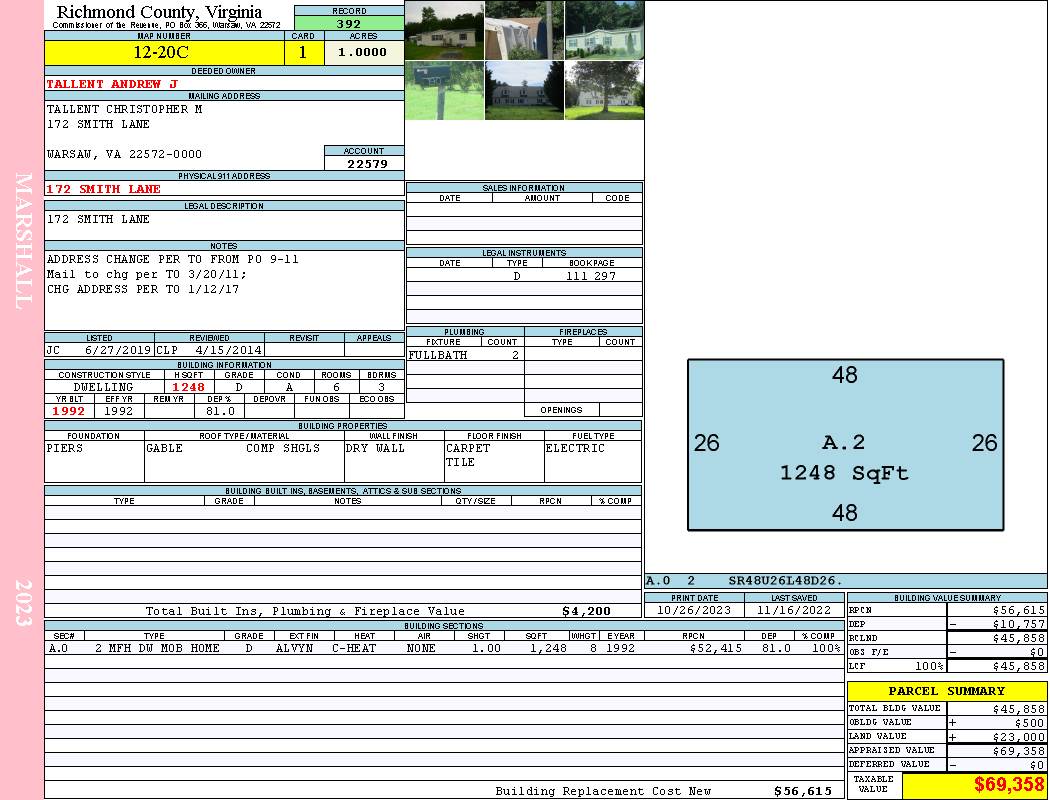Click the blue building sketch labeled A.2
This screenshot has width=1050, height=800.
845,445
